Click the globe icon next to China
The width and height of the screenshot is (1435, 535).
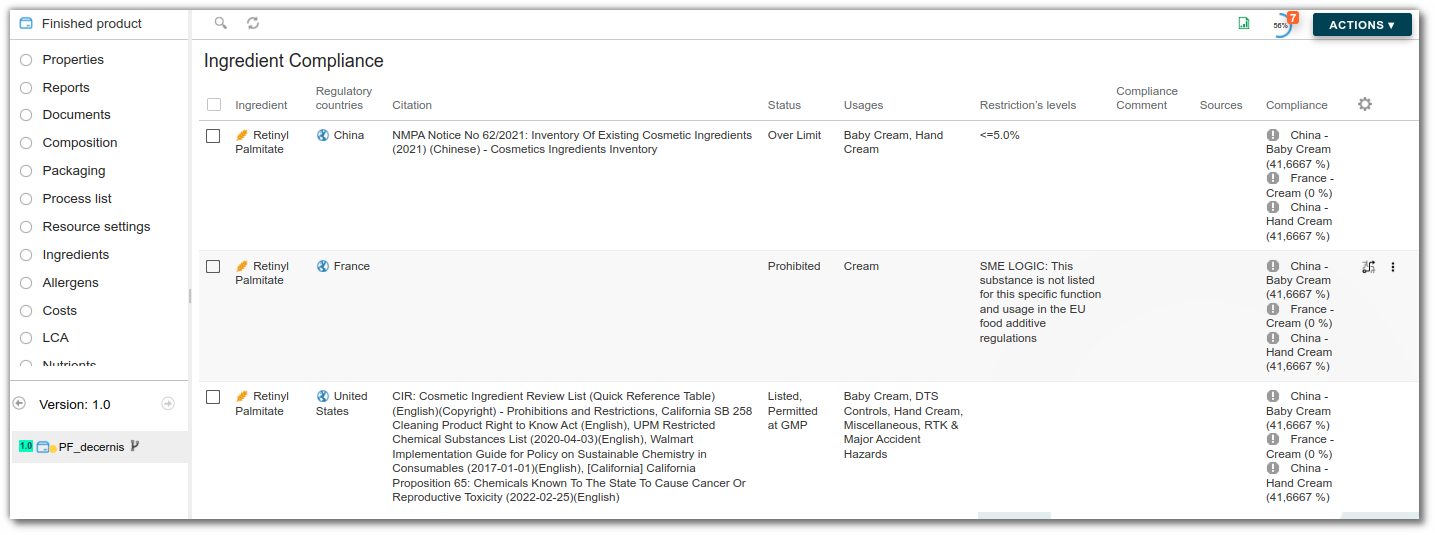[323, 135]
